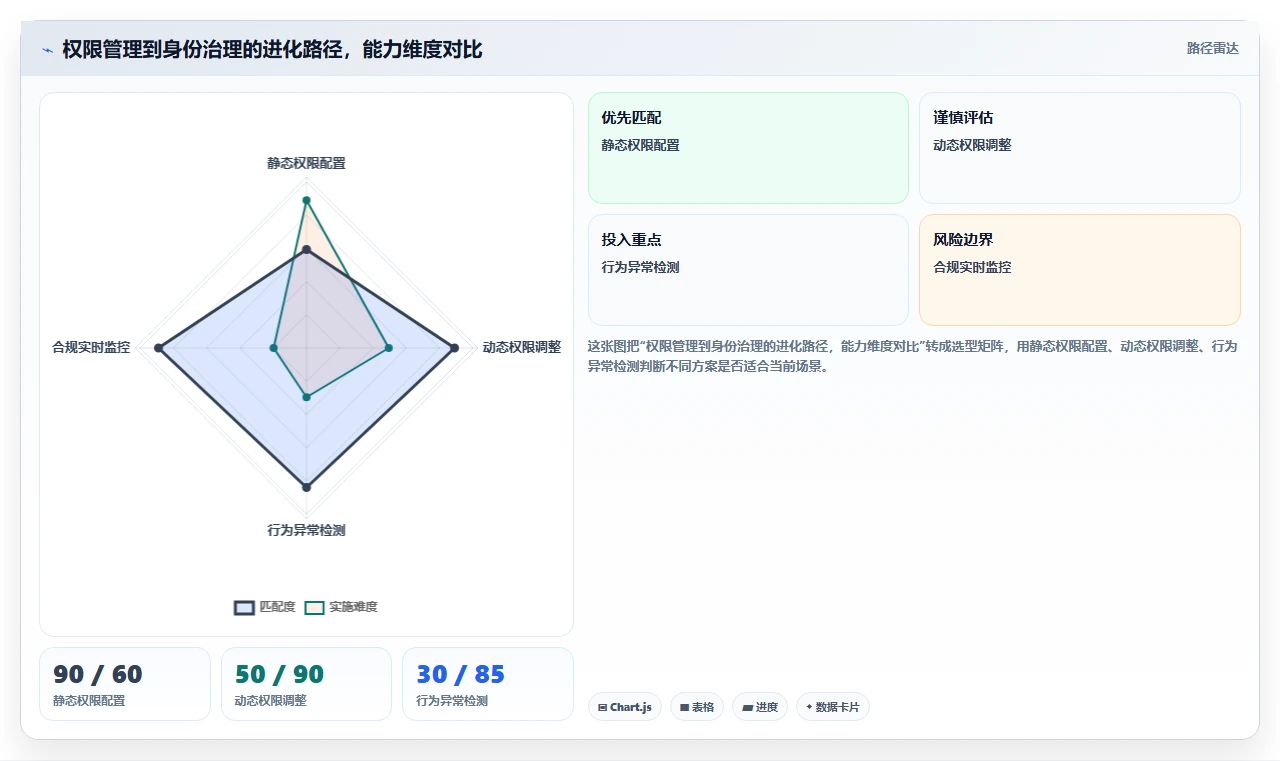Screen dimensions: 1280x761
Task: Open the 投入重点 card
Action: (748, 270)
